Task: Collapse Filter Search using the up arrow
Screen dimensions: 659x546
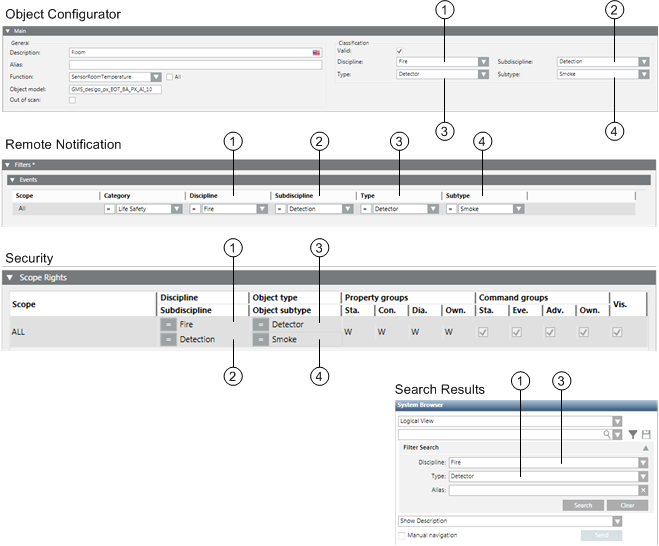Action: 643,448
